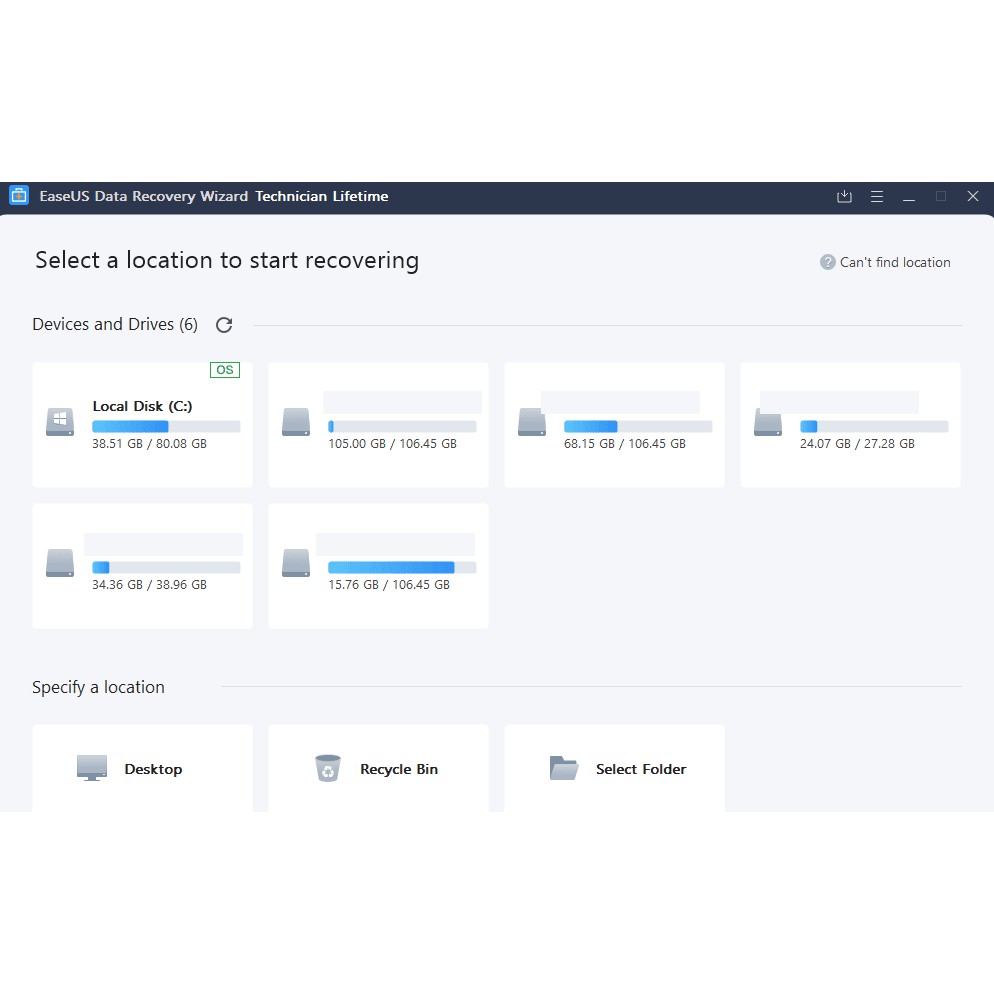Click drive icon beside 34.36 GB / 38.96 GB
The width and height of the screenshot is (994, 994).
(x=60, y=563)
